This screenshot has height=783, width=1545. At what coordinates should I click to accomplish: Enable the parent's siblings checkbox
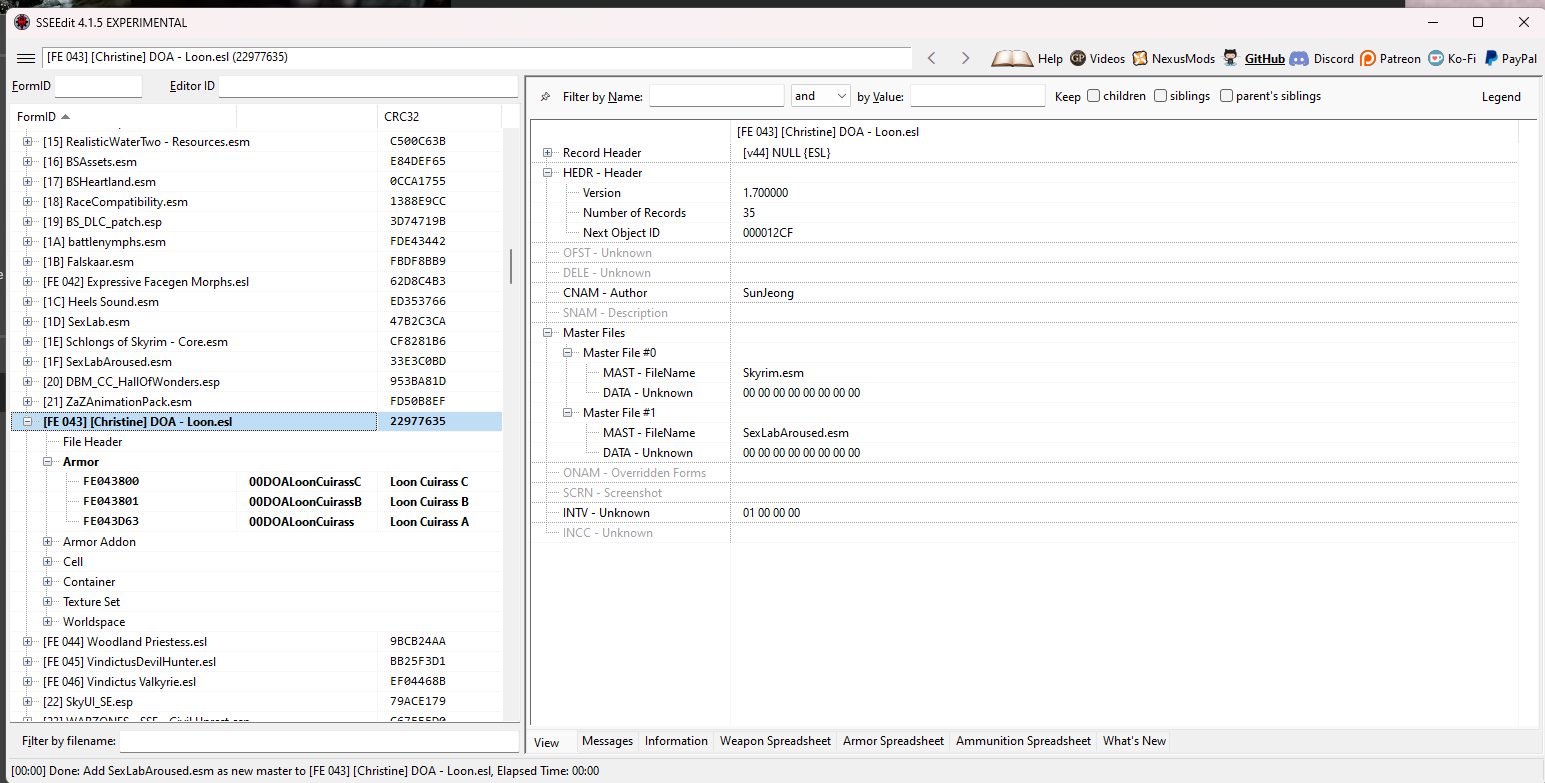[1227, 96]
